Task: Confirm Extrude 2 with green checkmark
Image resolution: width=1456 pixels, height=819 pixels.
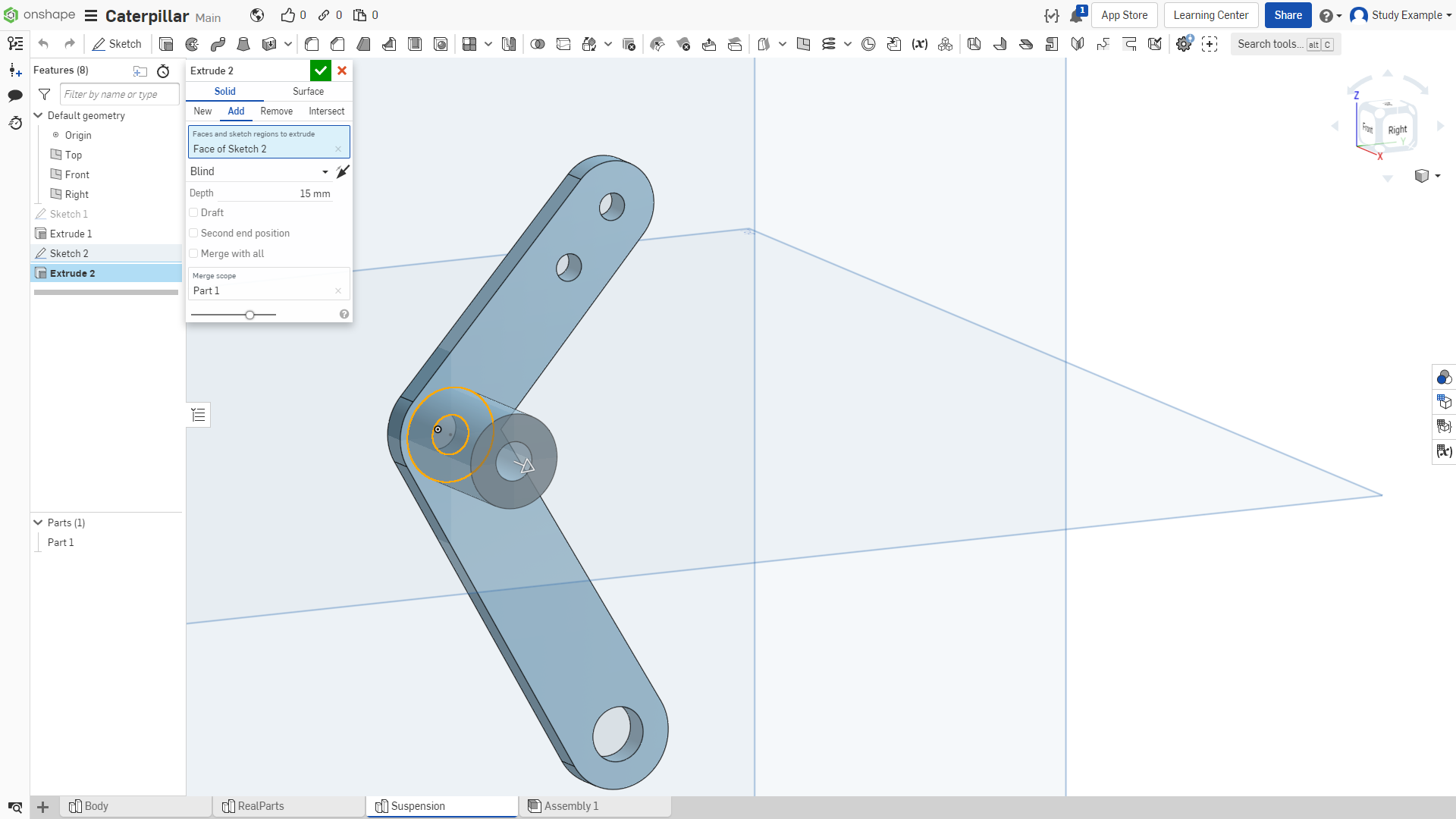Action: pyautogui.click(x=321, y=71)
